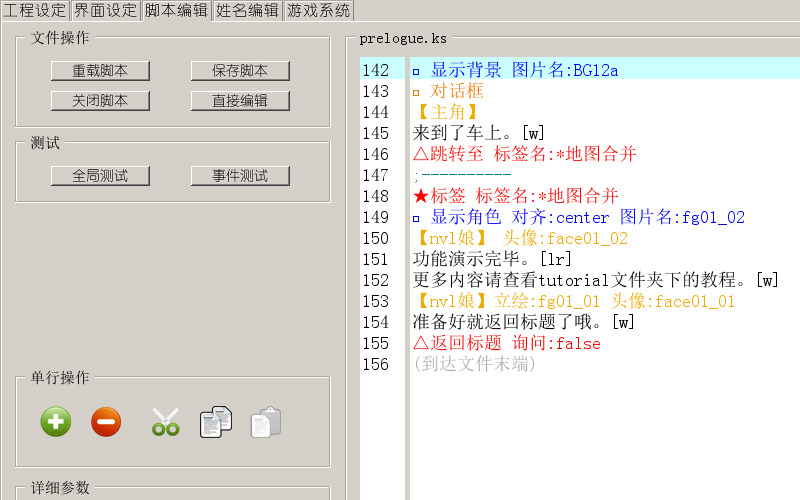
Task: Click line number 156 in the gutter
Action: [x=376, y=364]
